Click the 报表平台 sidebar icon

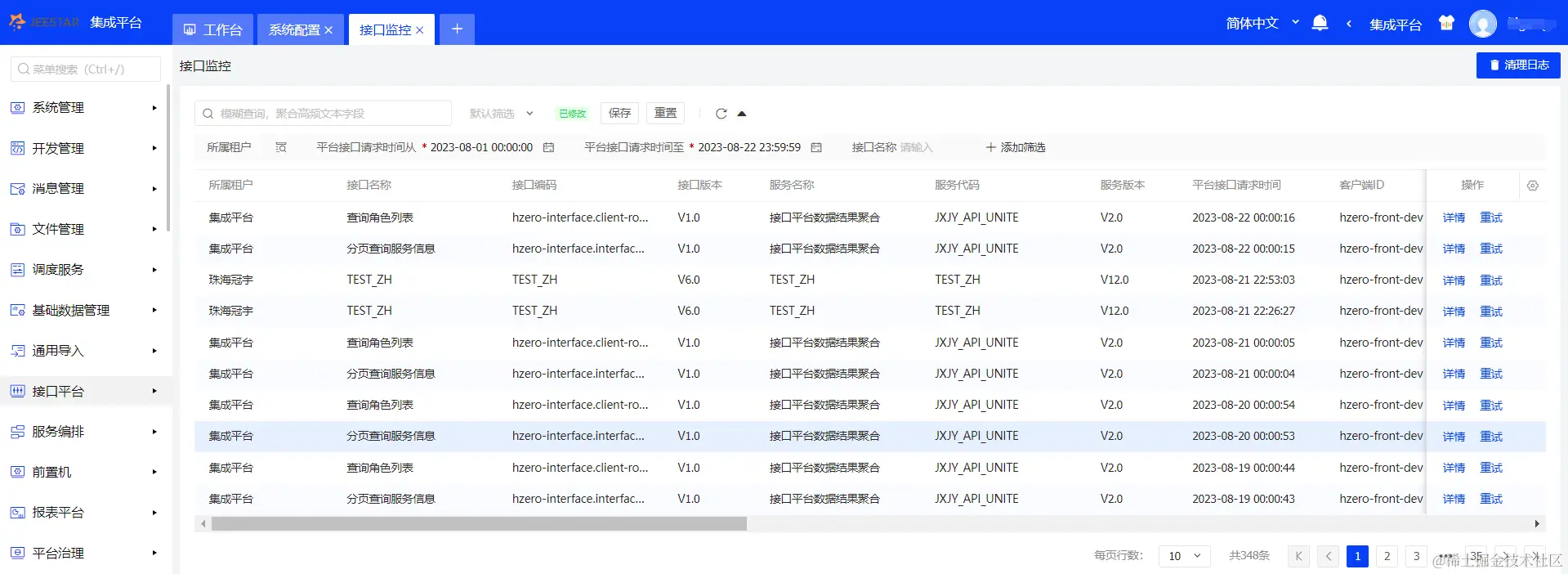click(x=18, y=513)
